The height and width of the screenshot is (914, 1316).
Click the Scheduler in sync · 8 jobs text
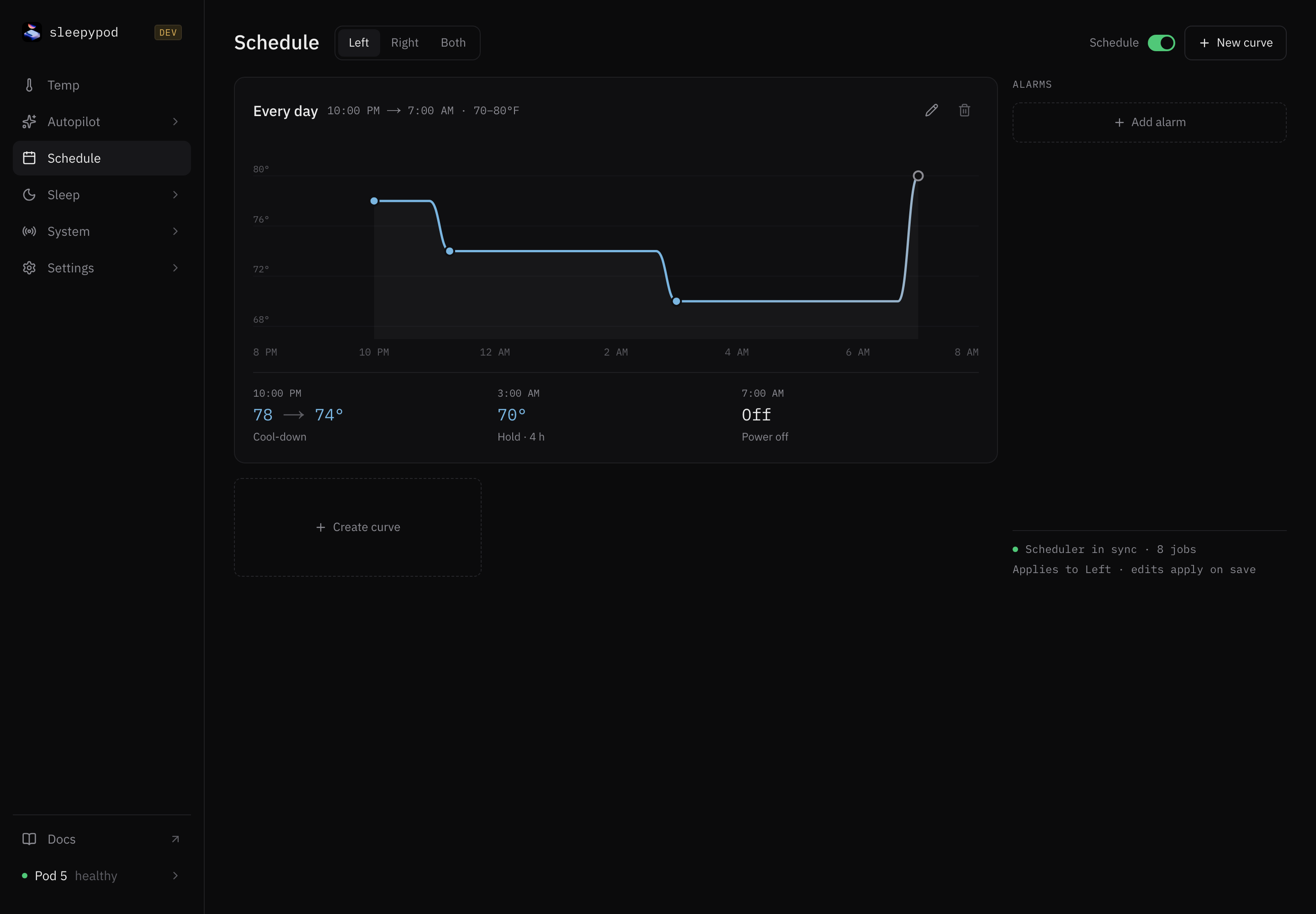coord(1110,549)
